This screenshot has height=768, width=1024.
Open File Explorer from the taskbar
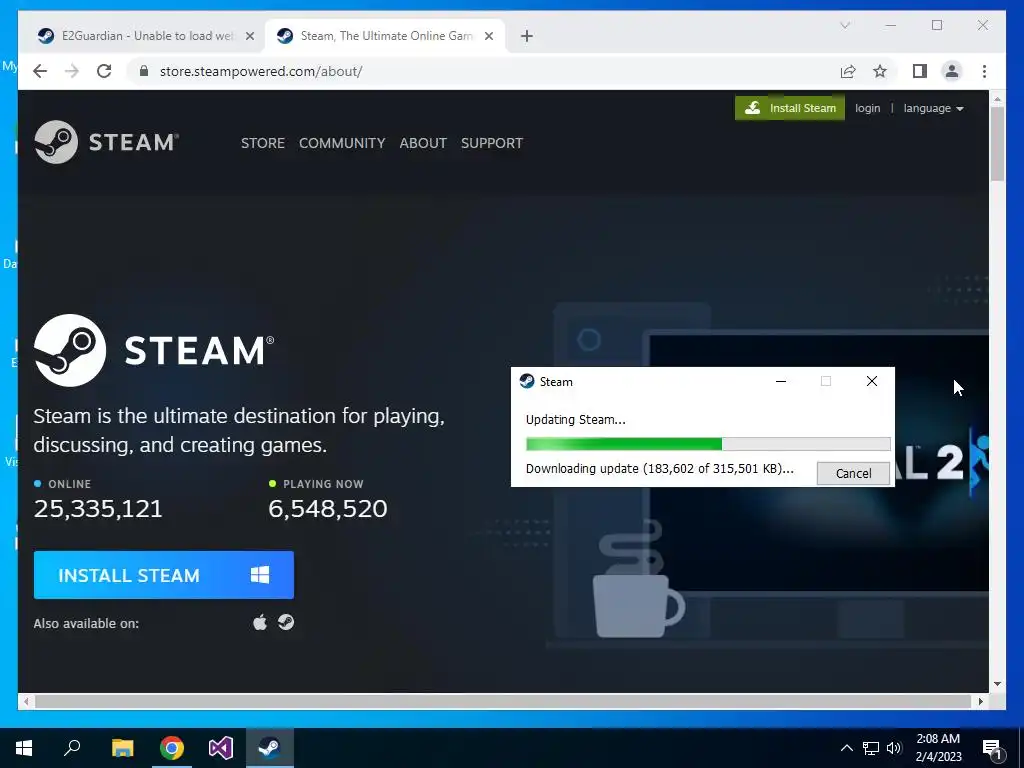pos(122,748)
